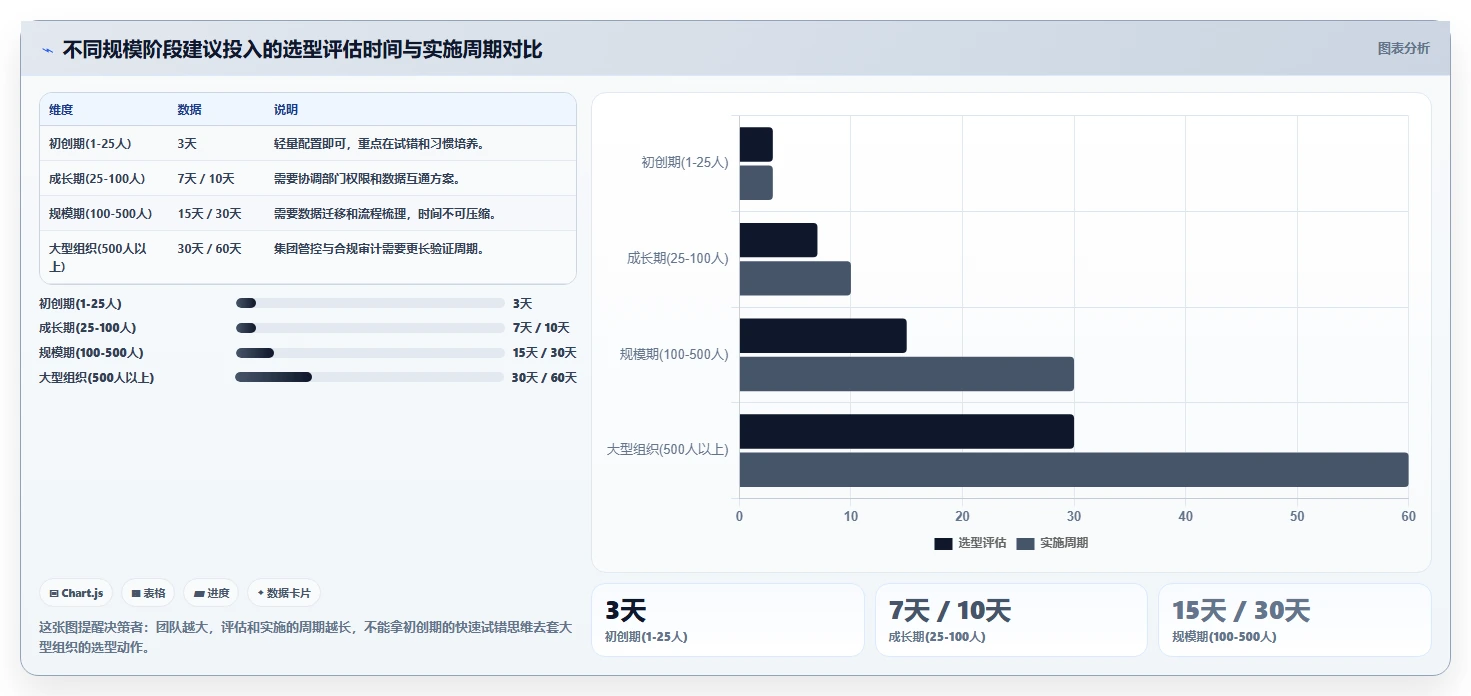
Task: Click the 初创期(1-25人) progress bar
Action: click(370, 303)
